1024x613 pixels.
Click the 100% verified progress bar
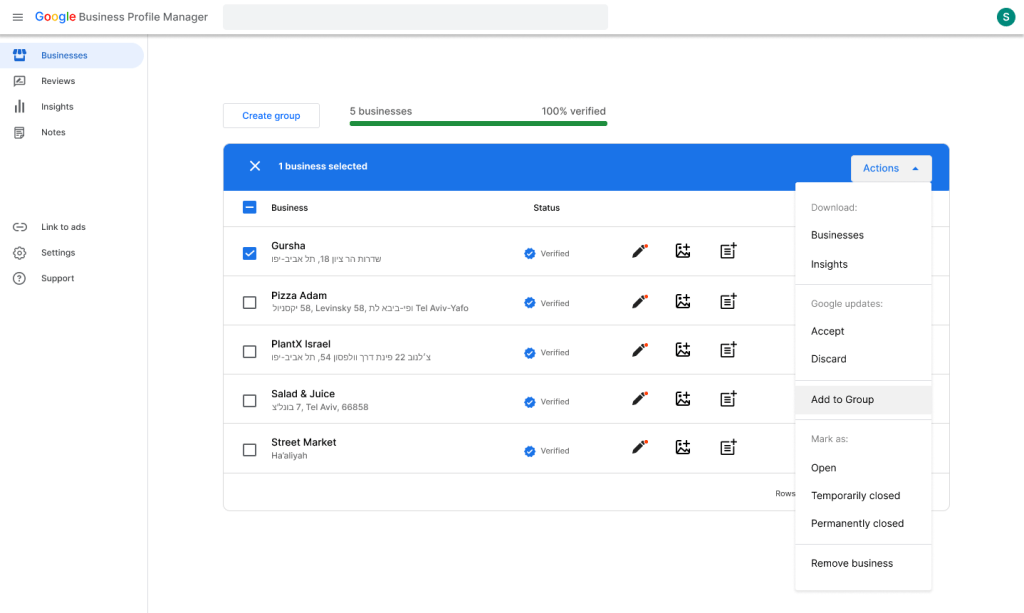coord(478,124)
